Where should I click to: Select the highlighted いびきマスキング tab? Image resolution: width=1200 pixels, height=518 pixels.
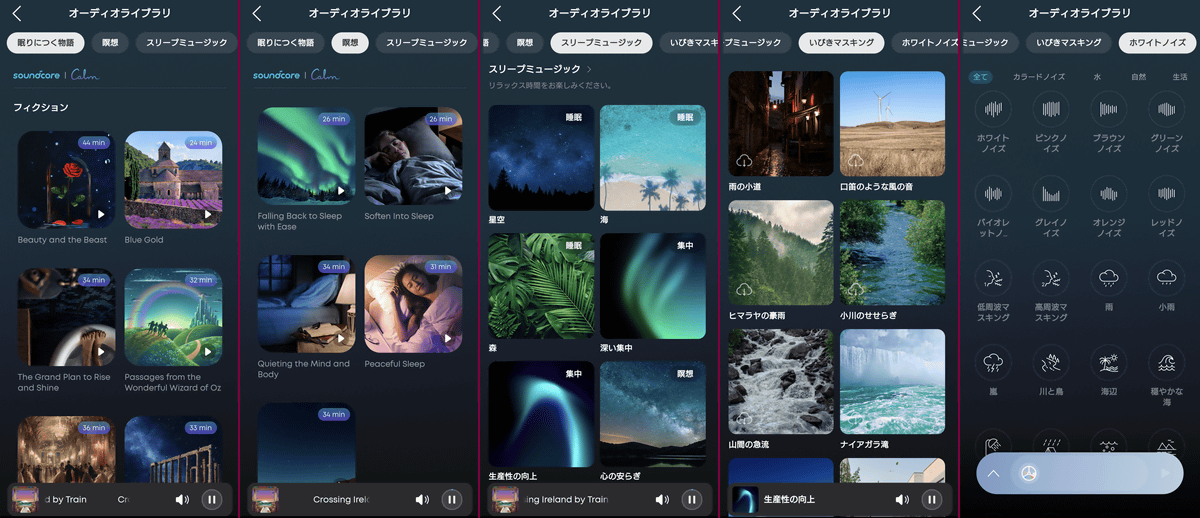coord(842,43)
